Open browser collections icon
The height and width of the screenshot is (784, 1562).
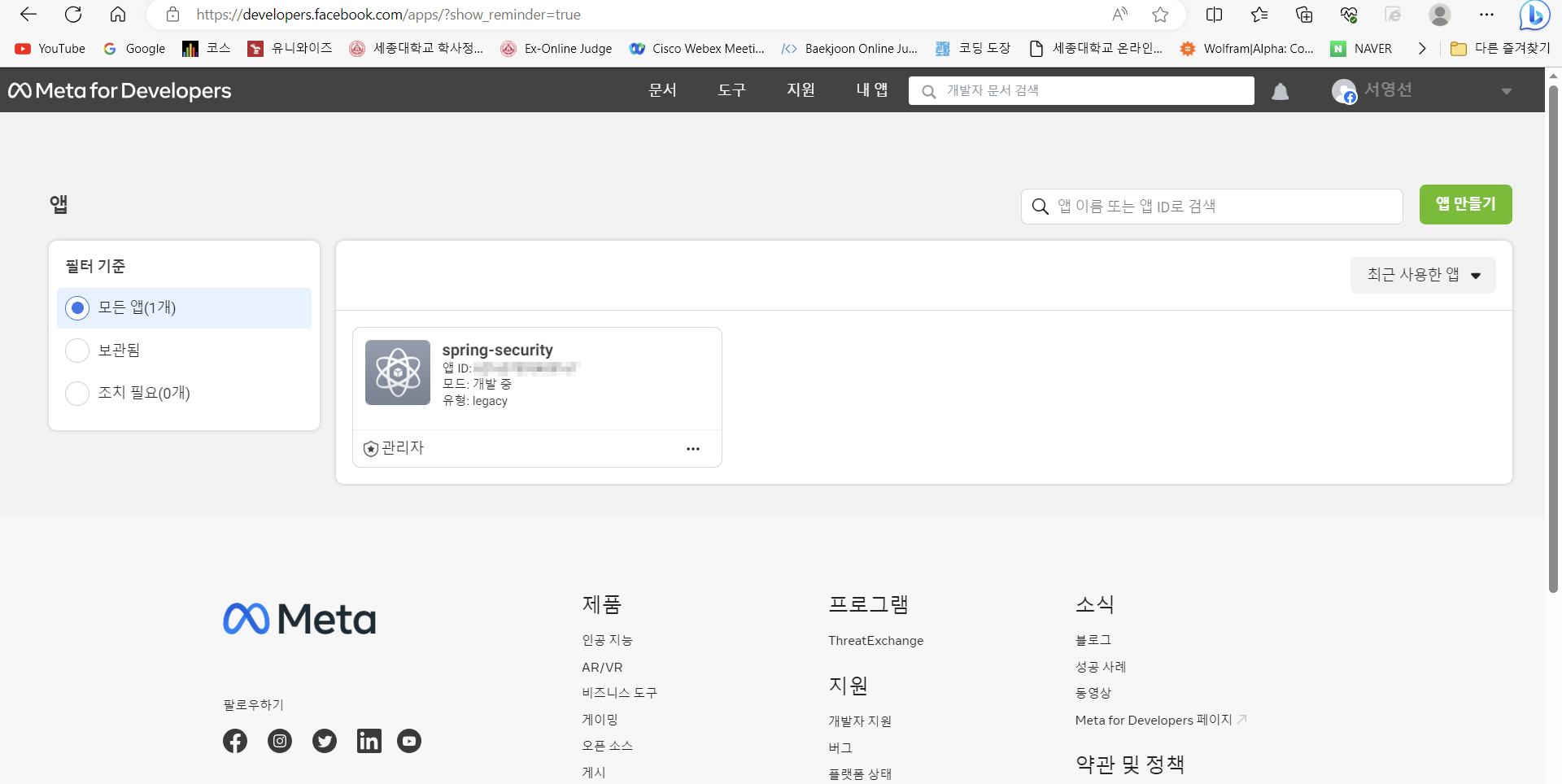point(1304,15)
